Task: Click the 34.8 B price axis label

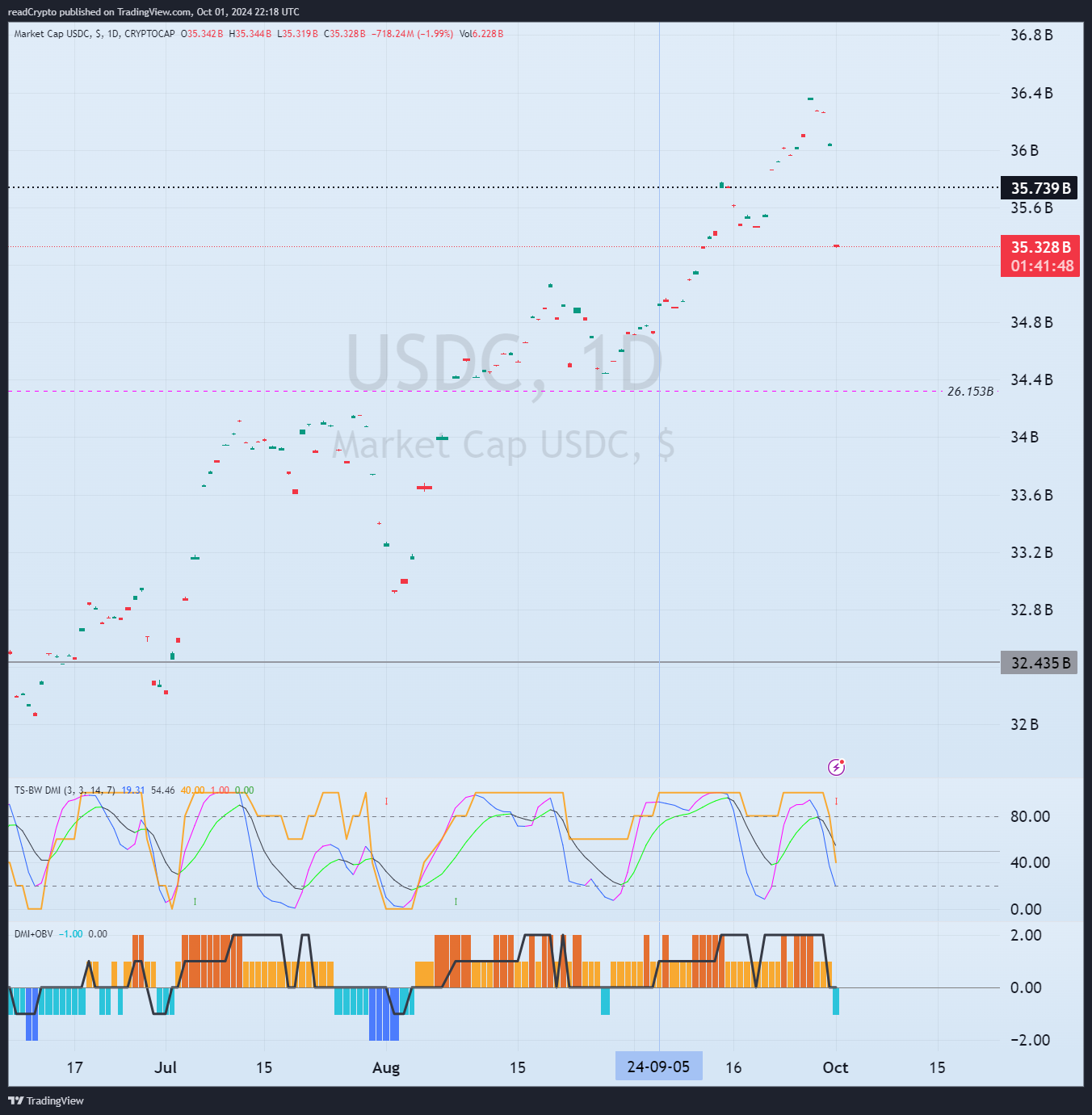Action: [1031, 322]
